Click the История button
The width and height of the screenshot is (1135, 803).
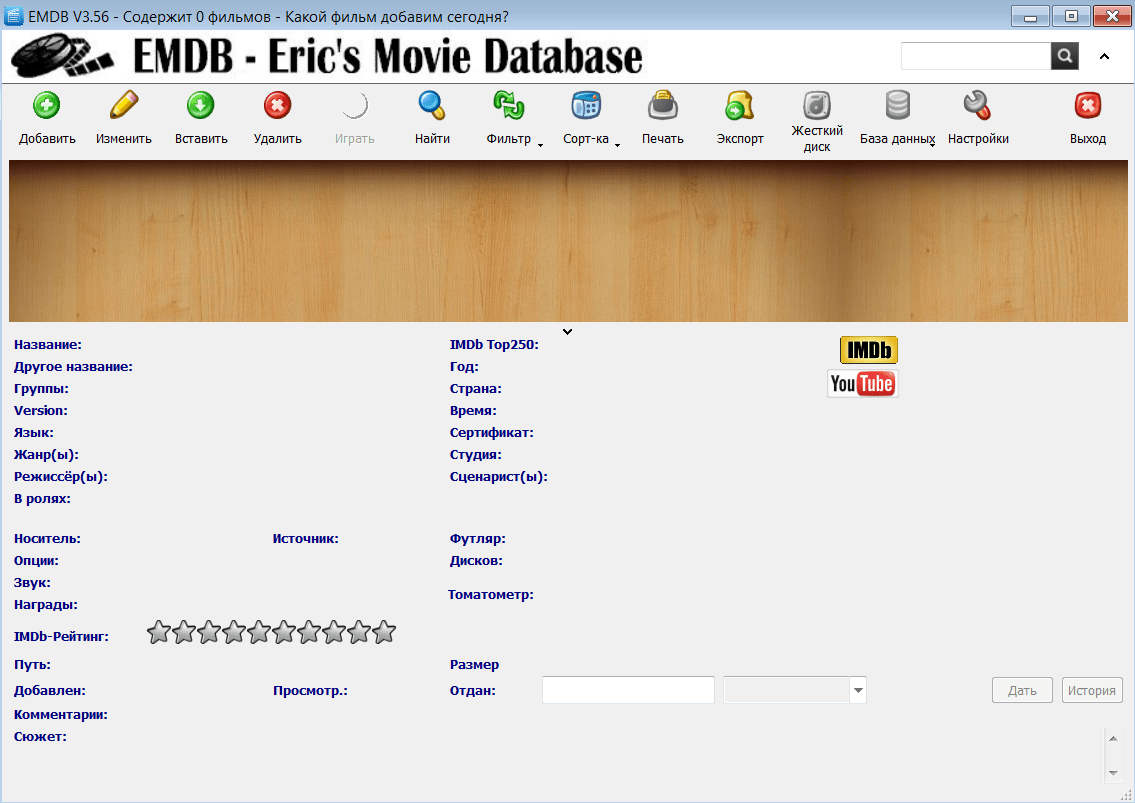(1092, 690)
